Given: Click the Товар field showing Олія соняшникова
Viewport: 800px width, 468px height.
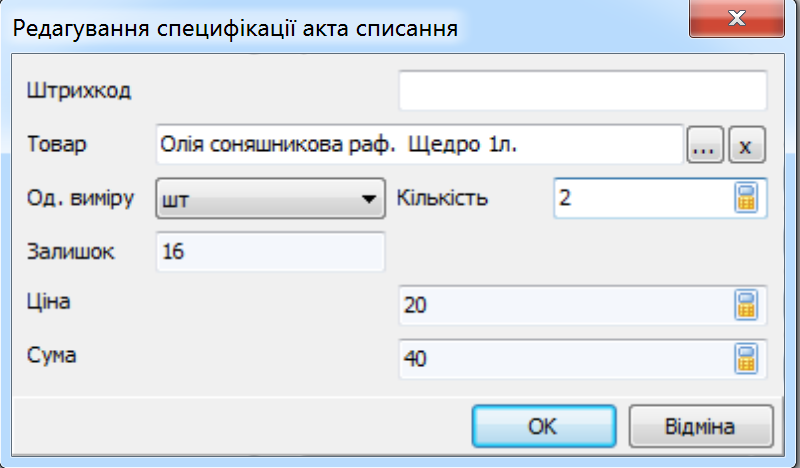Looking at the screenshot, I should (x=419, y=145).
